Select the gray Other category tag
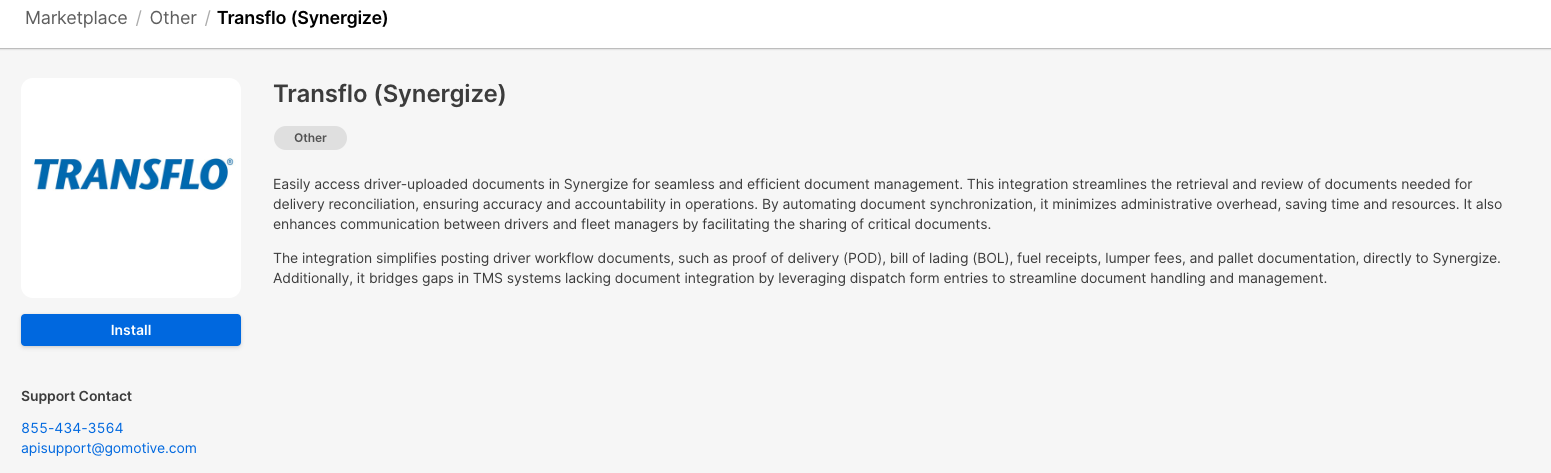The height and width of the screenshot is (473, 1551). tap(310, 138)
